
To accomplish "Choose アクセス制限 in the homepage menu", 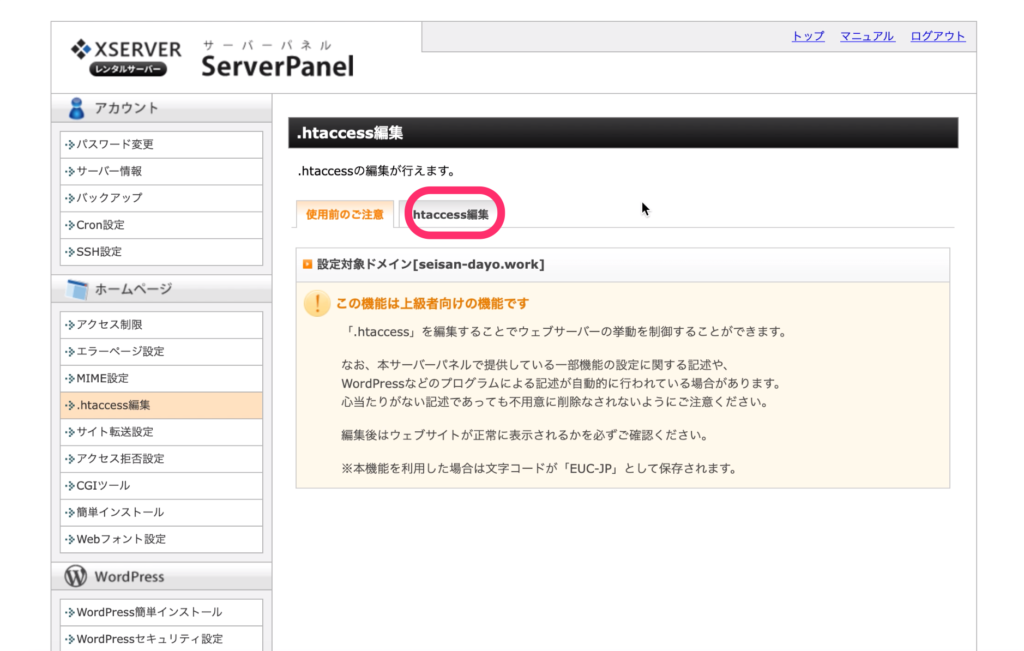I will (x=109, y=324).
